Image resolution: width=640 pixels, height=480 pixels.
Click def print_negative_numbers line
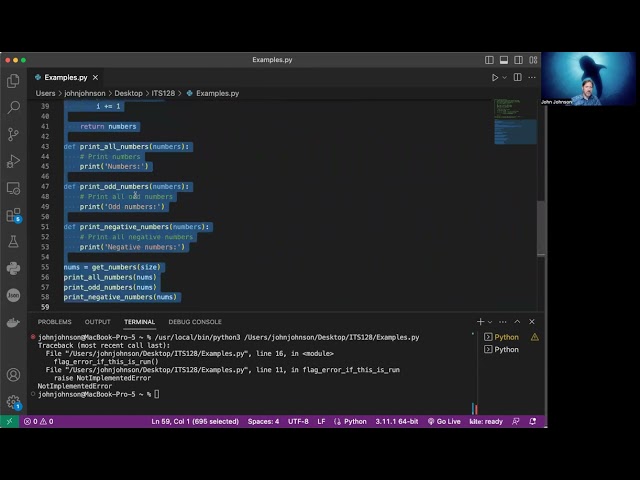coord(136,227)
